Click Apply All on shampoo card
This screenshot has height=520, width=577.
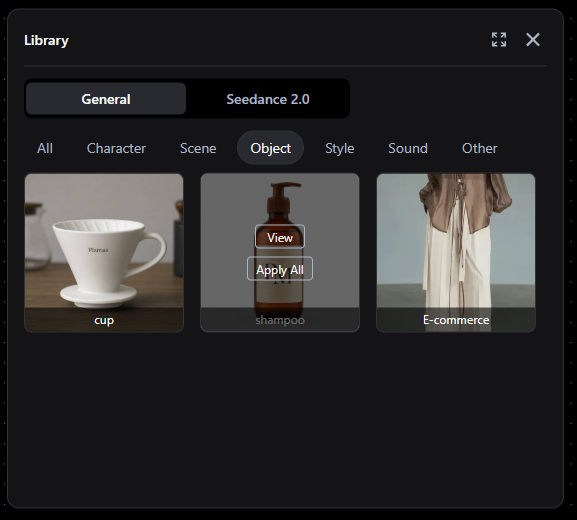point(280,269)
